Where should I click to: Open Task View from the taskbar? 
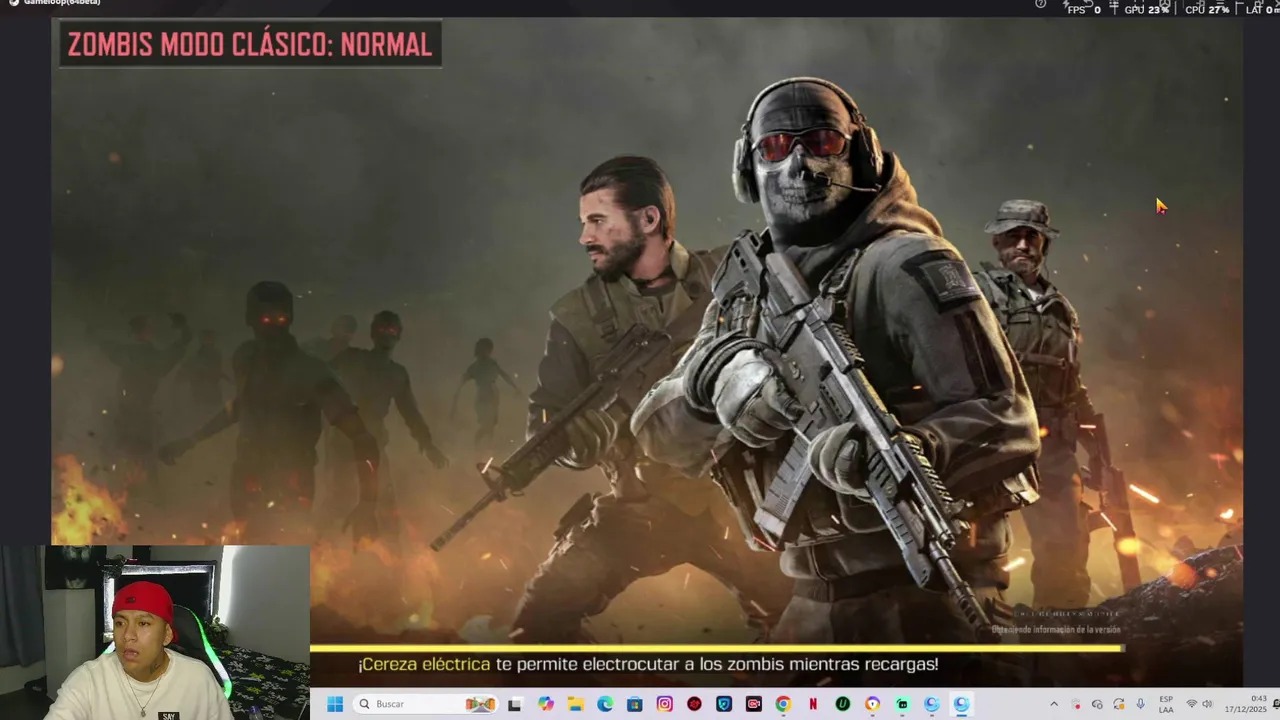click(514, 704)
